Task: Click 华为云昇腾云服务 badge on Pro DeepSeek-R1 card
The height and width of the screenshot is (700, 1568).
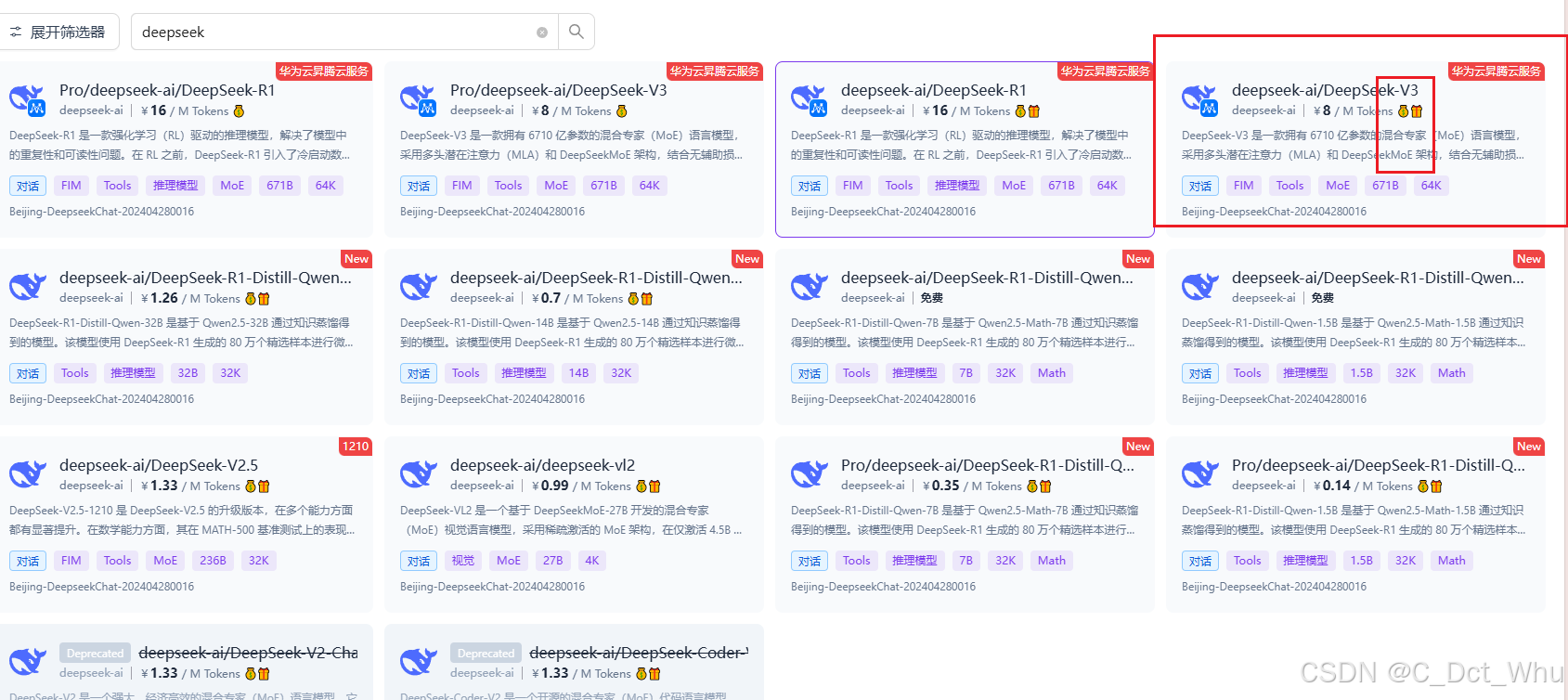Action: 324,71
